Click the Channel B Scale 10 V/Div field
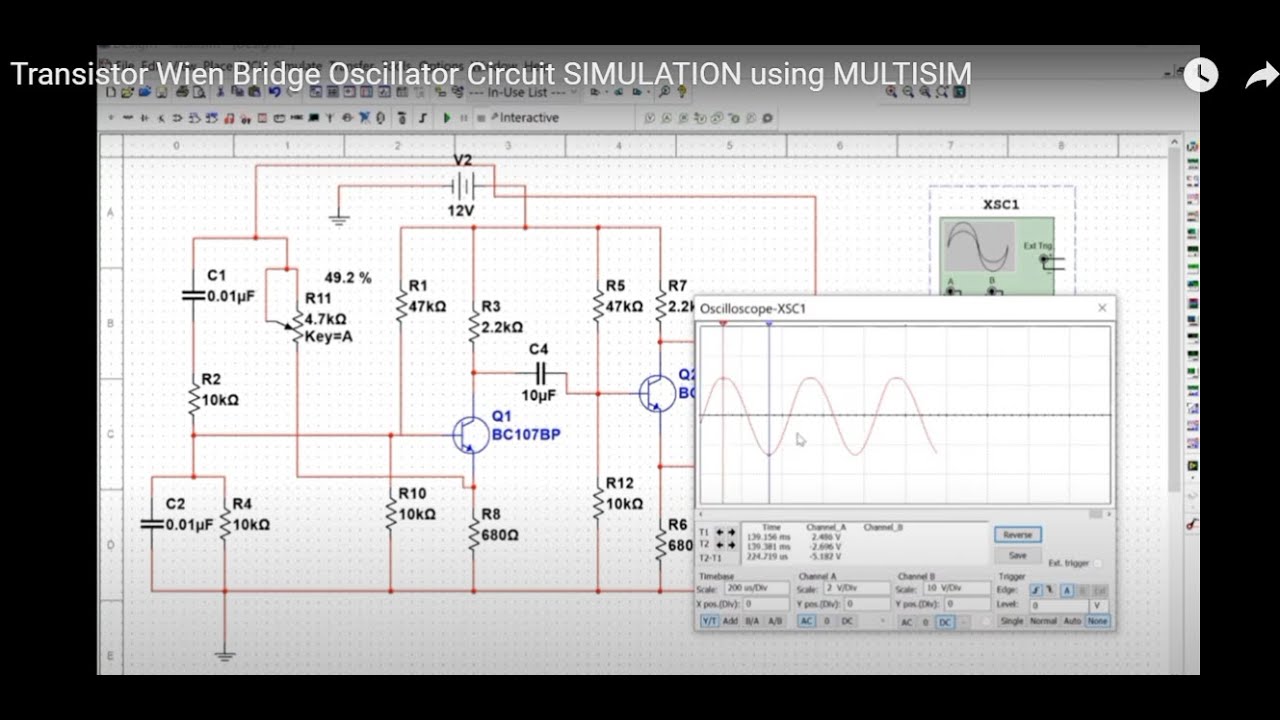This screenshot has height=720, width=1280. tap(957, 588)
